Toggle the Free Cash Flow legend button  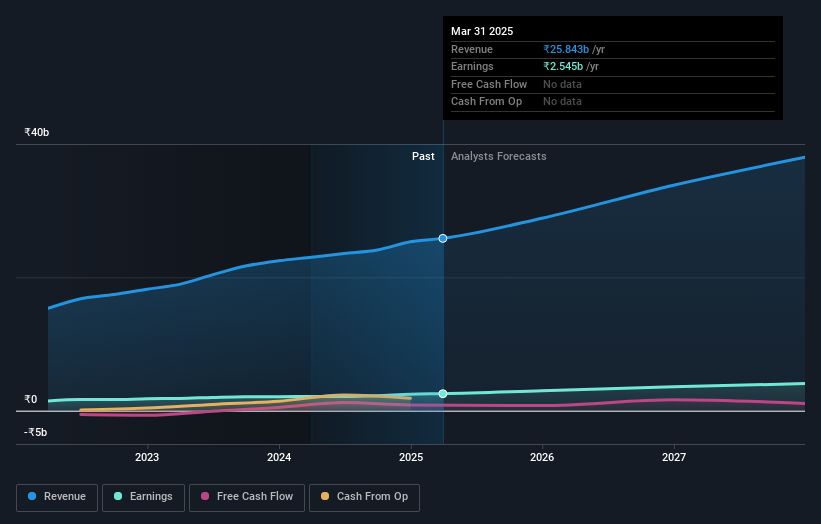pyautogui.click(x=247, y=497)
